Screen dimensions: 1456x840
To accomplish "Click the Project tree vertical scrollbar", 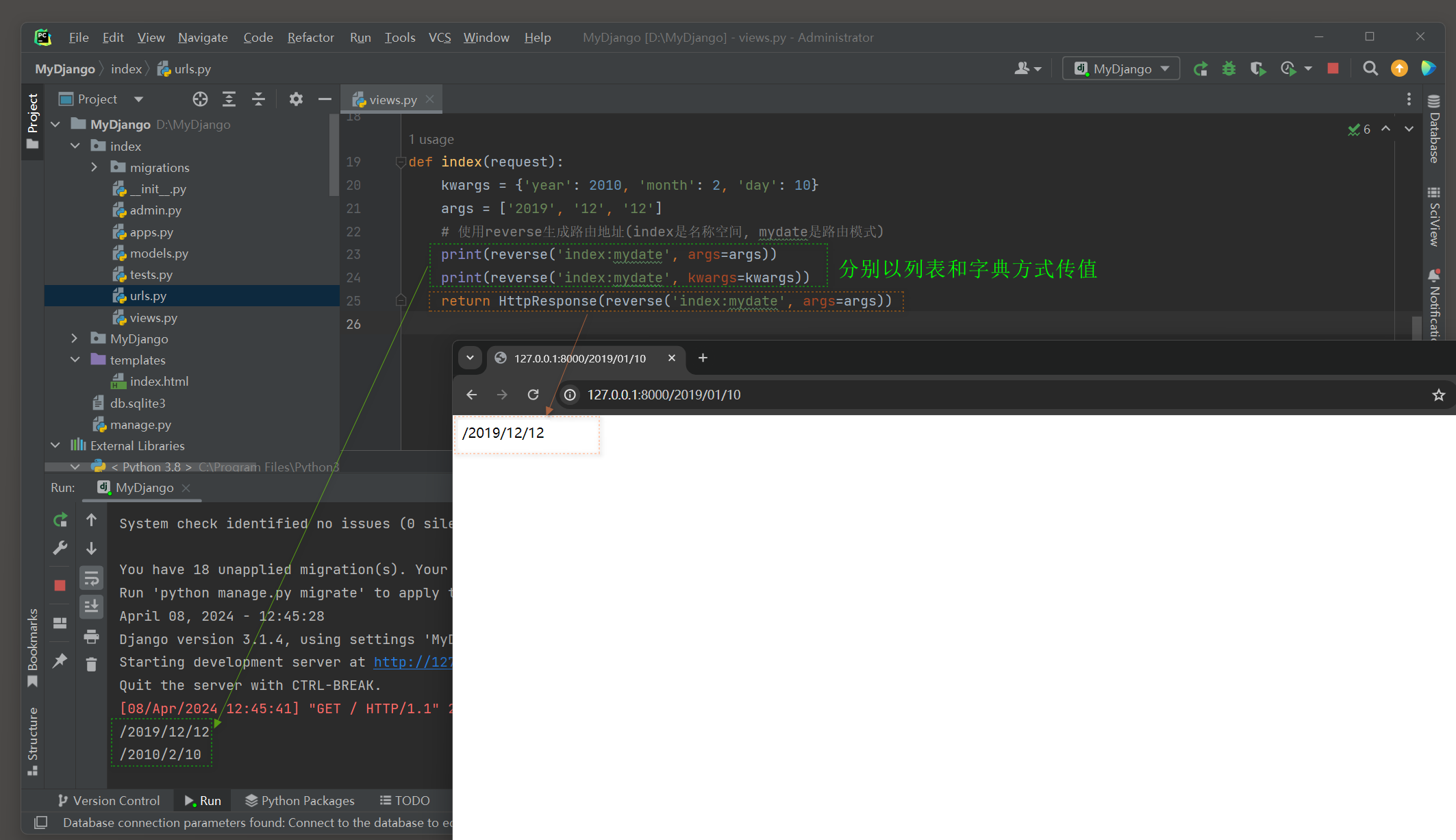I will tap(334, 156).
